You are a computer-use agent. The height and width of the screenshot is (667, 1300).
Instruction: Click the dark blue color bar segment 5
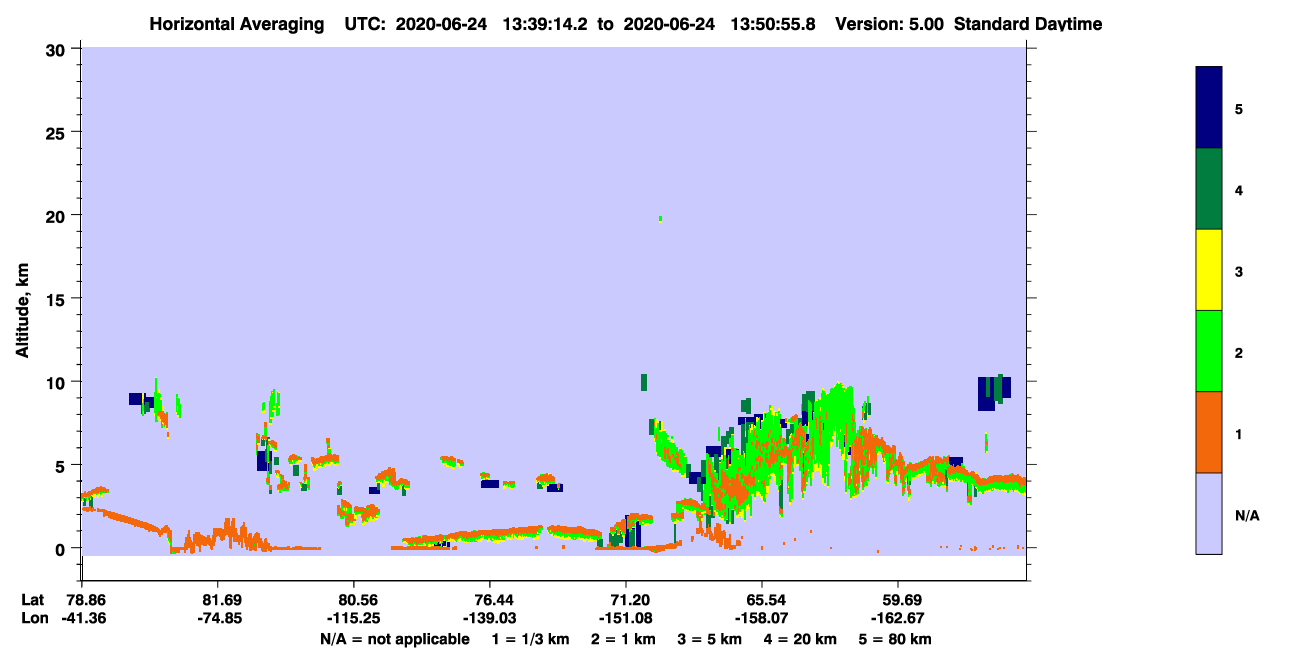click(1208, 107)
